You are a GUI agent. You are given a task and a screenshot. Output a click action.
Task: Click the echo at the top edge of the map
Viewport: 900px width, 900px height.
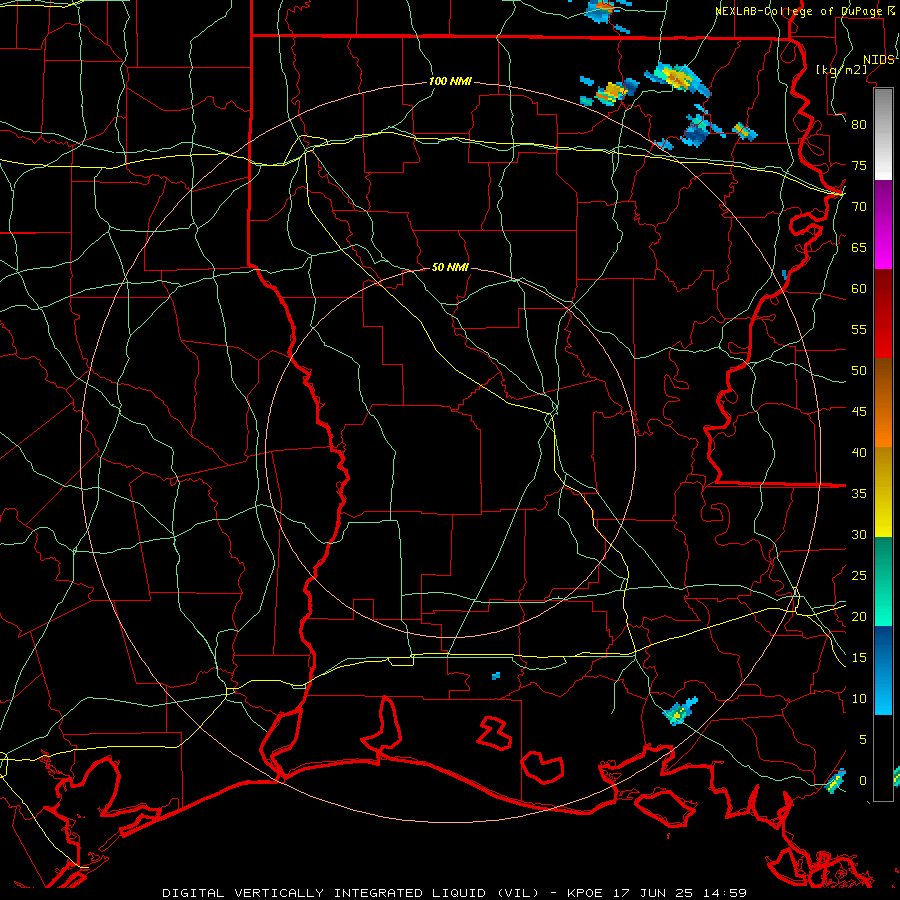click(x=603, y=10)
